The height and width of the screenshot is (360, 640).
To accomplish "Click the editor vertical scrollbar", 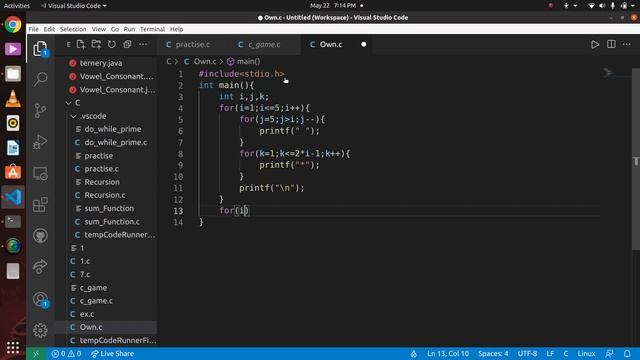I will (636, 159).
